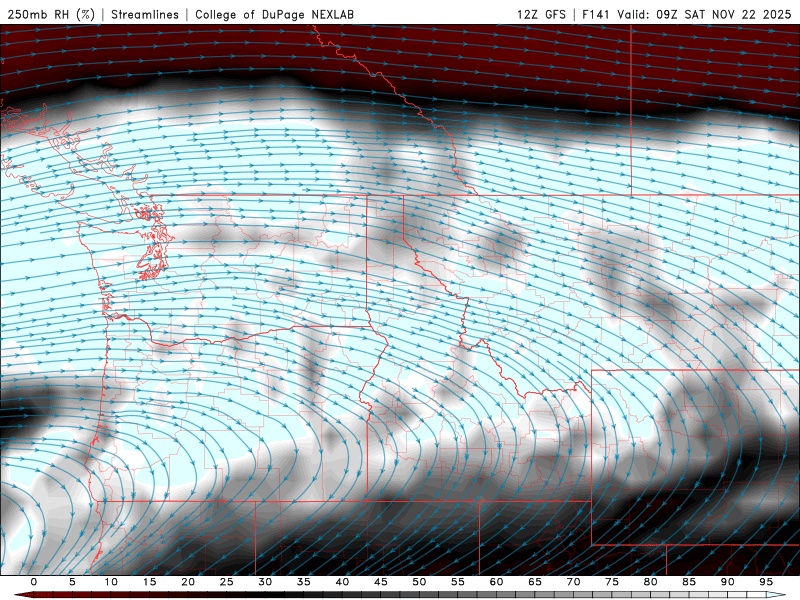Click the 20 value on the color scale
The width and height of the screenshot is (800, 600).
(188, 582)
